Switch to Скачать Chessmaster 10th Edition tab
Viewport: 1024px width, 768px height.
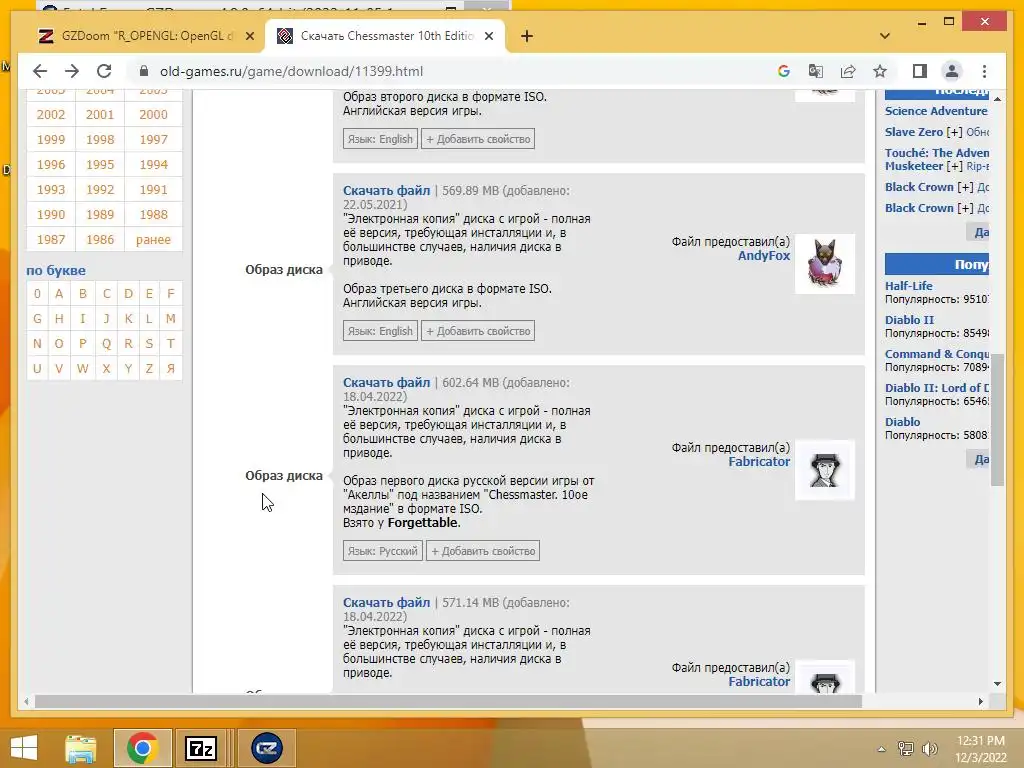coord(385,36)
